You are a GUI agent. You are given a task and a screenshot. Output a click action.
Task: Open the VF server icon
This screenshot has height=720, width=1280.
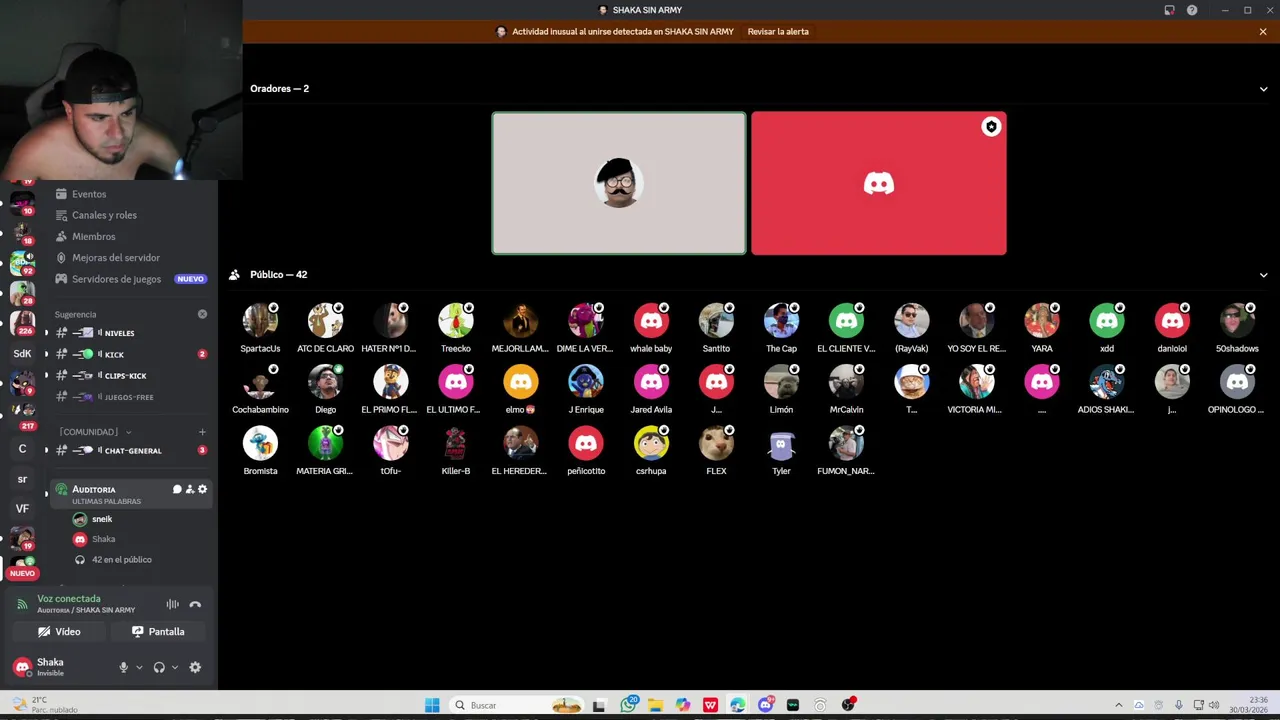point(22,509)
